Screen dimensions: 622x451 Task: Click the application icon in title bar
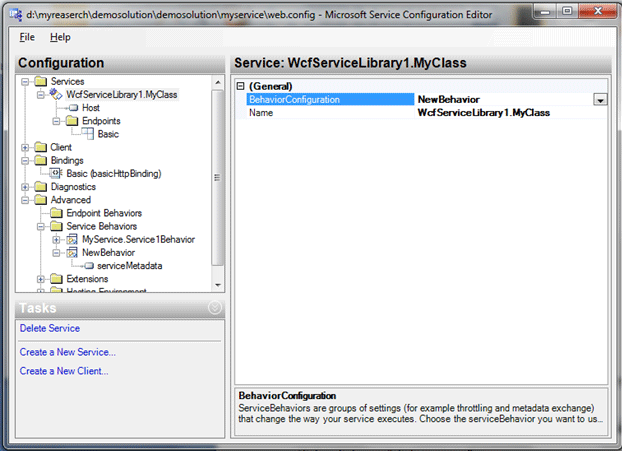pos(16,15)
